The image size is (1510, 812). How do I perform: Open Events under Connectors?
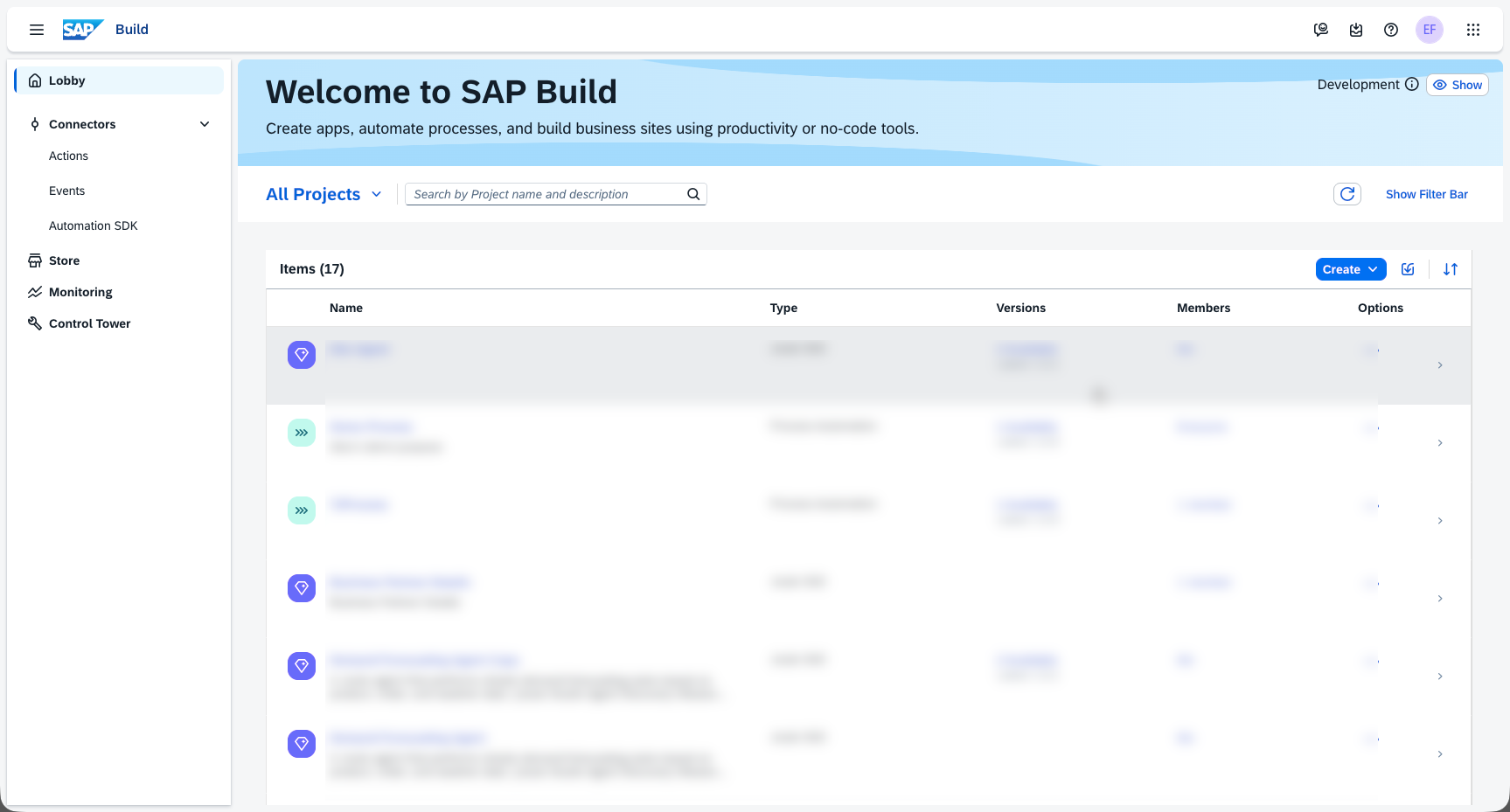point(66,191)
